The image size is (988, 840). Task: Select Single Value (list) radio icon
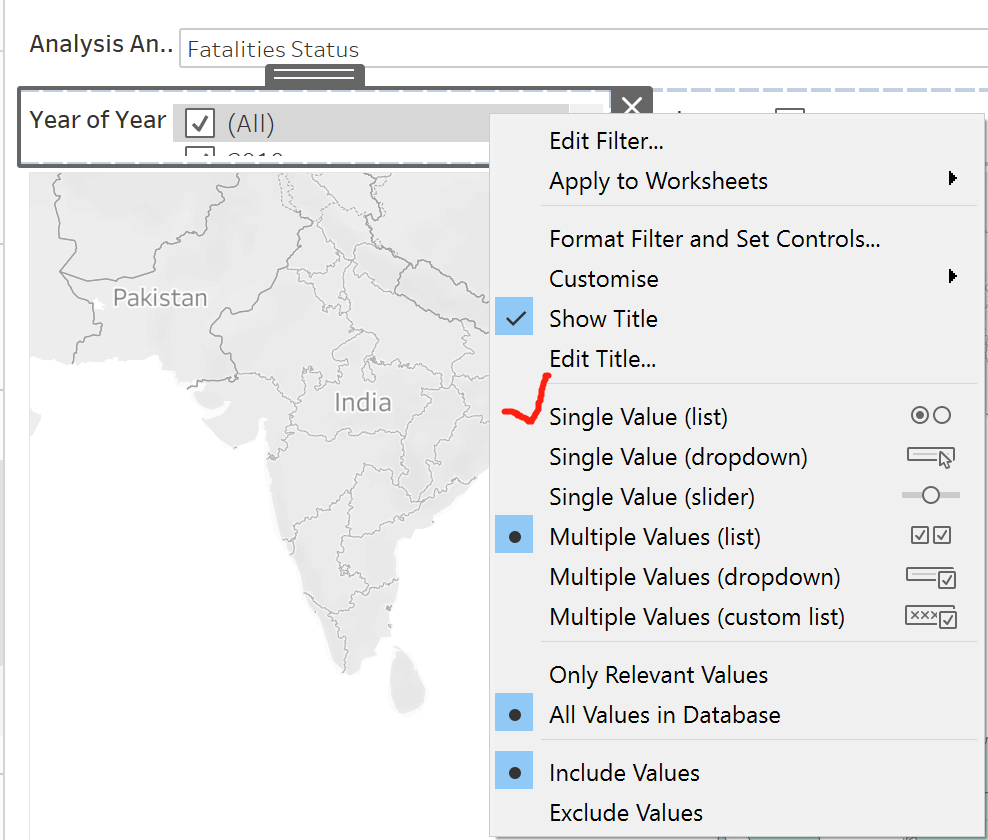click(x=930, y=416)
